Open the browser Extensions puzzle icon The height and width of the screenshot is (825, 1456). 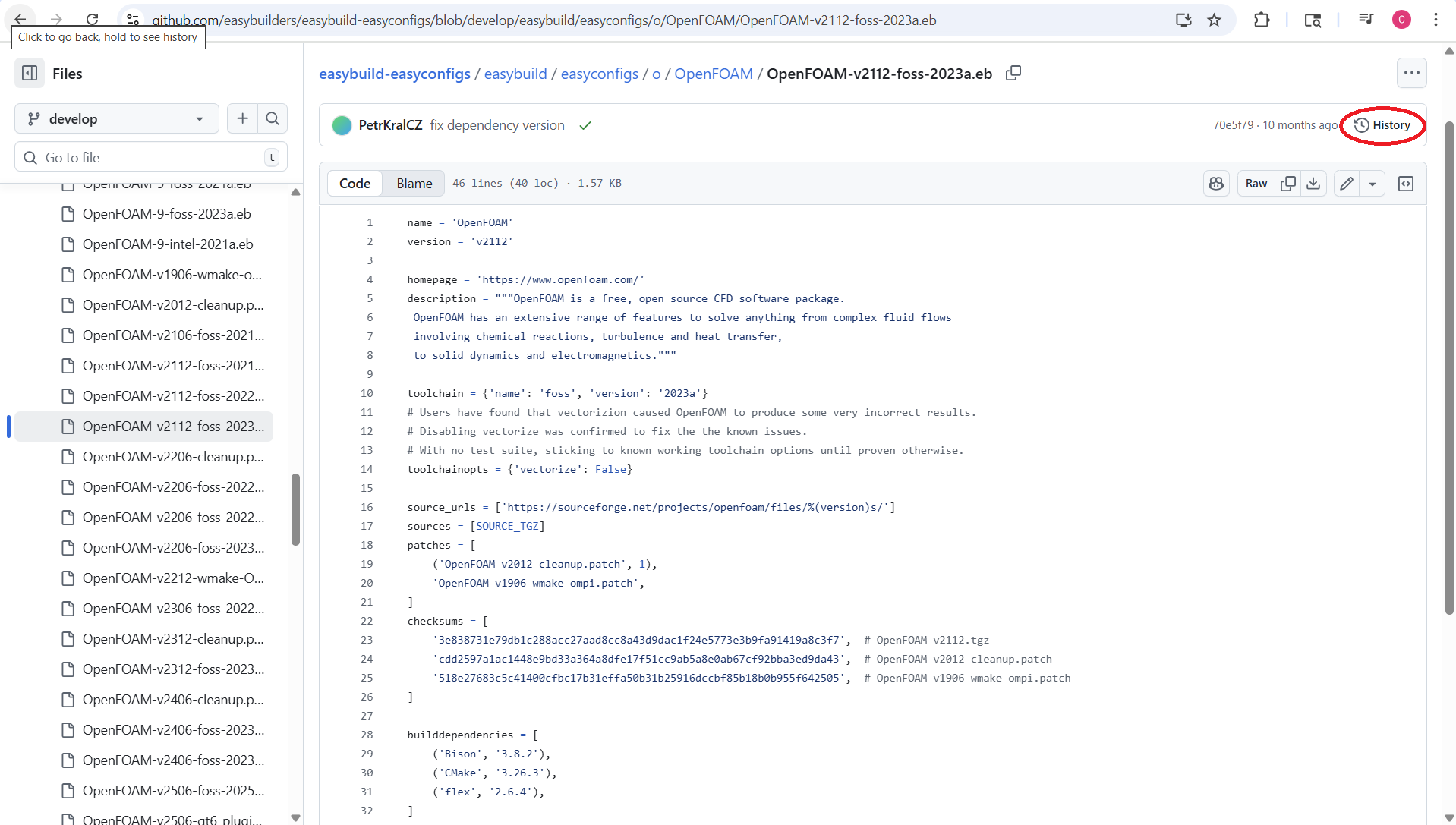(x=1261, y=20)
